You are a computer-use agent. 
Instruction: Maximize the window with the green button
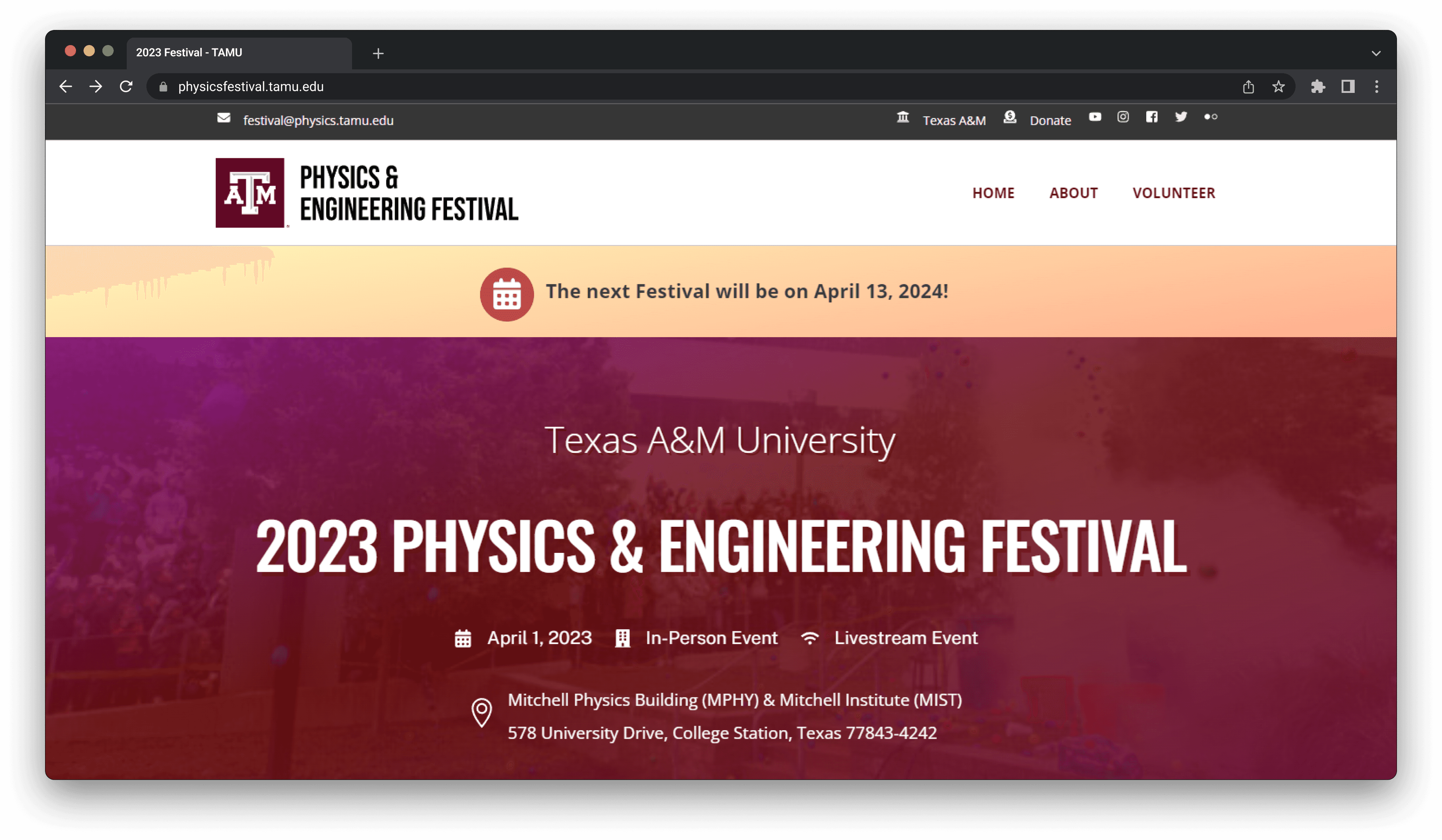[x=108, y=51]
